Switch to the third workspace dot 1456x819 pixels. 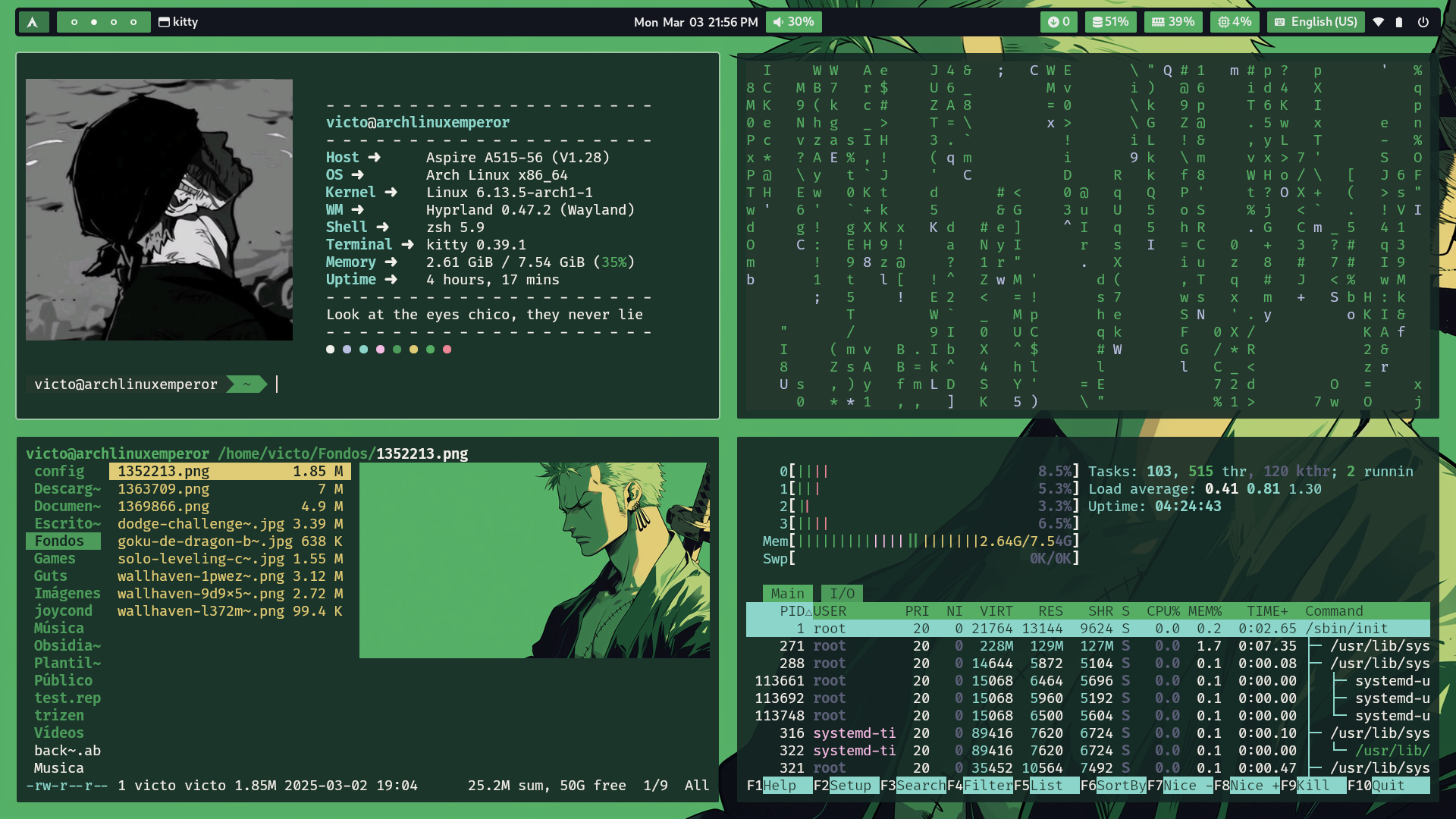pyautogui.click(x=112, y=22)
